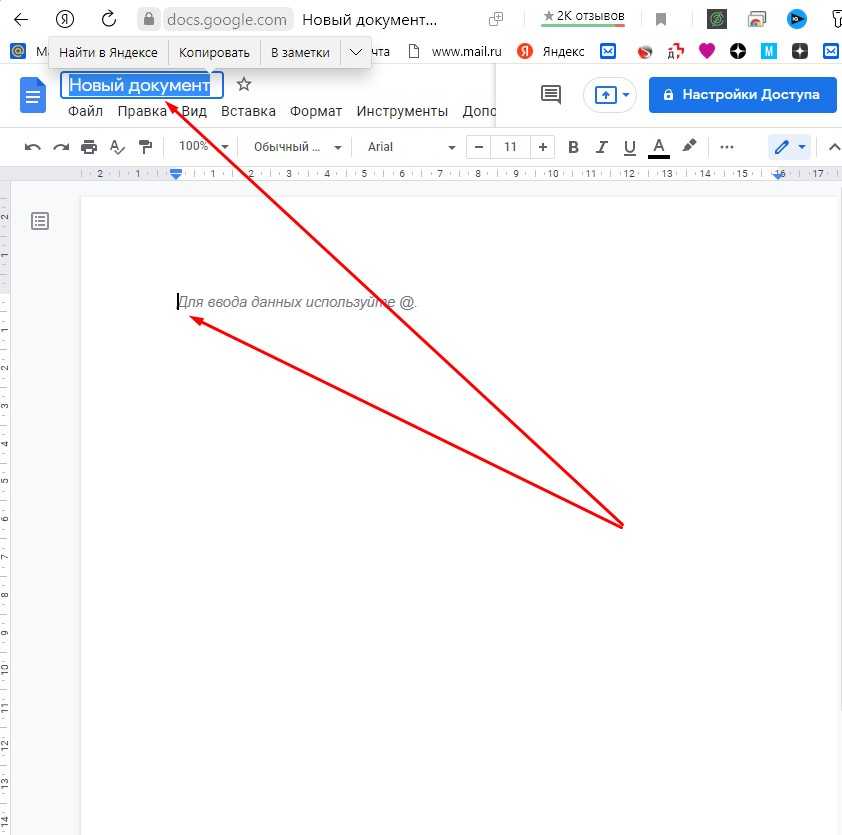Click the highlight color marker icon
Image resolution: width=842 pixels, height=835 pixels.
point(689,147)
